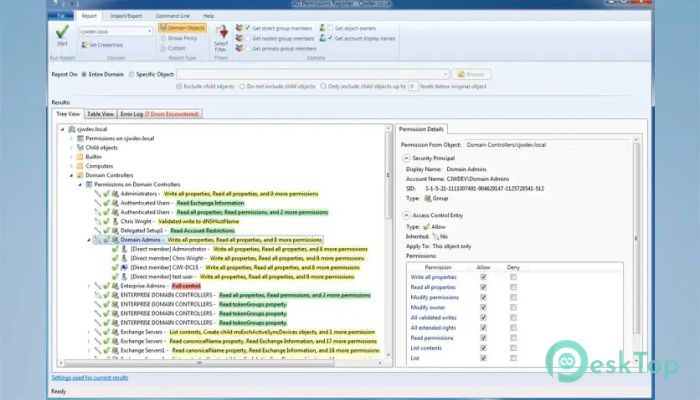Switch to the Error Log tab
Viewport: 700px width, 400px height.
pyautogui.click(x=160, y=114)
